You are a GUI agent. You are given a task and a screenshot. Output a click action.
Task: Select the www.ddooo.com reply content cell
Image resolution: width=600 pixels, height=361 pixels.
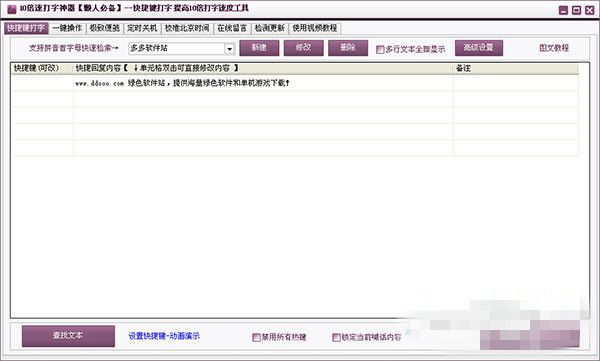(x=263, y=83)
